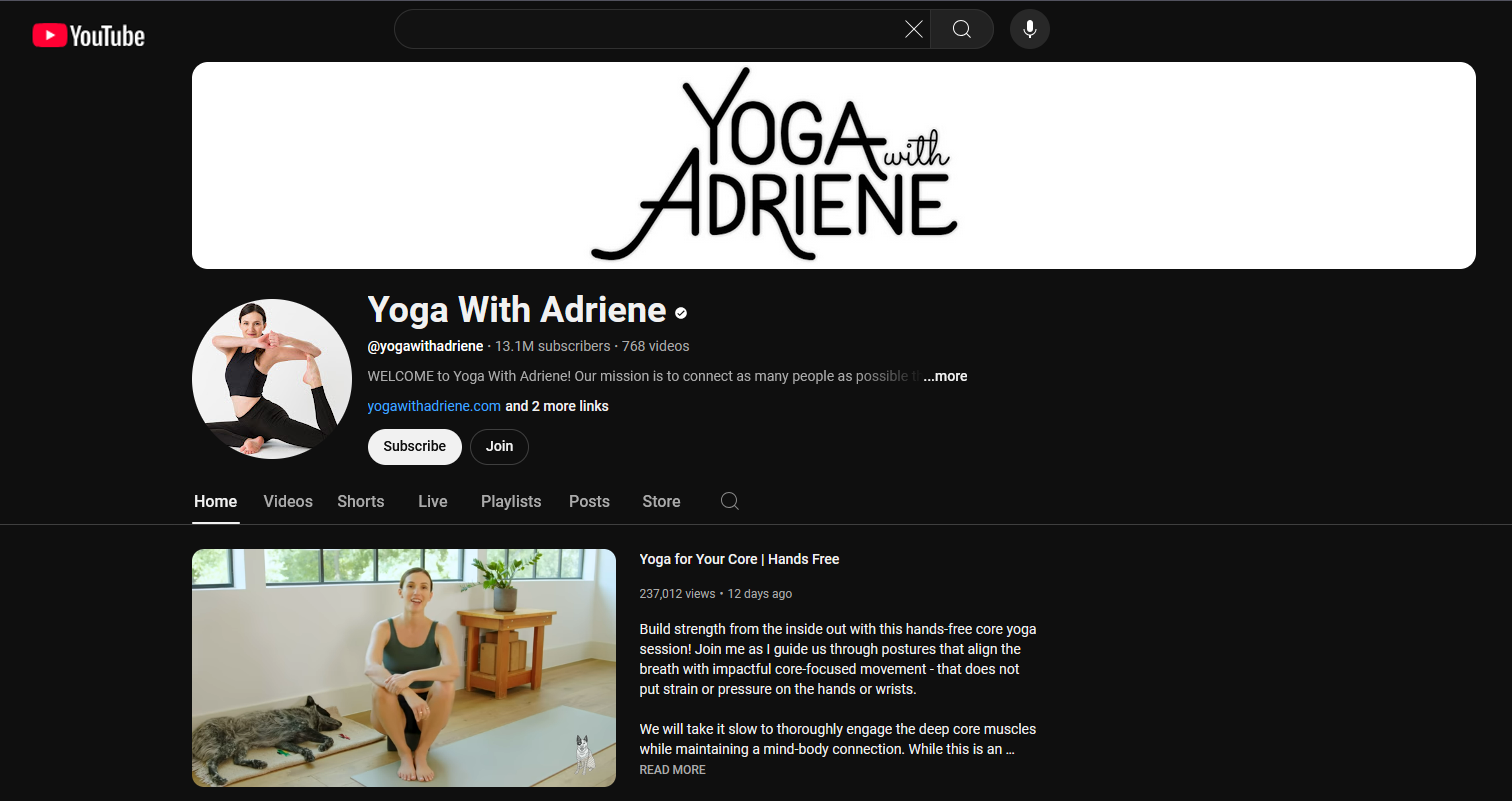Click the verified badge beside the channel name
Image resolution: width=1512 pixels, height=801 pixels.
(x=680, y=312)
